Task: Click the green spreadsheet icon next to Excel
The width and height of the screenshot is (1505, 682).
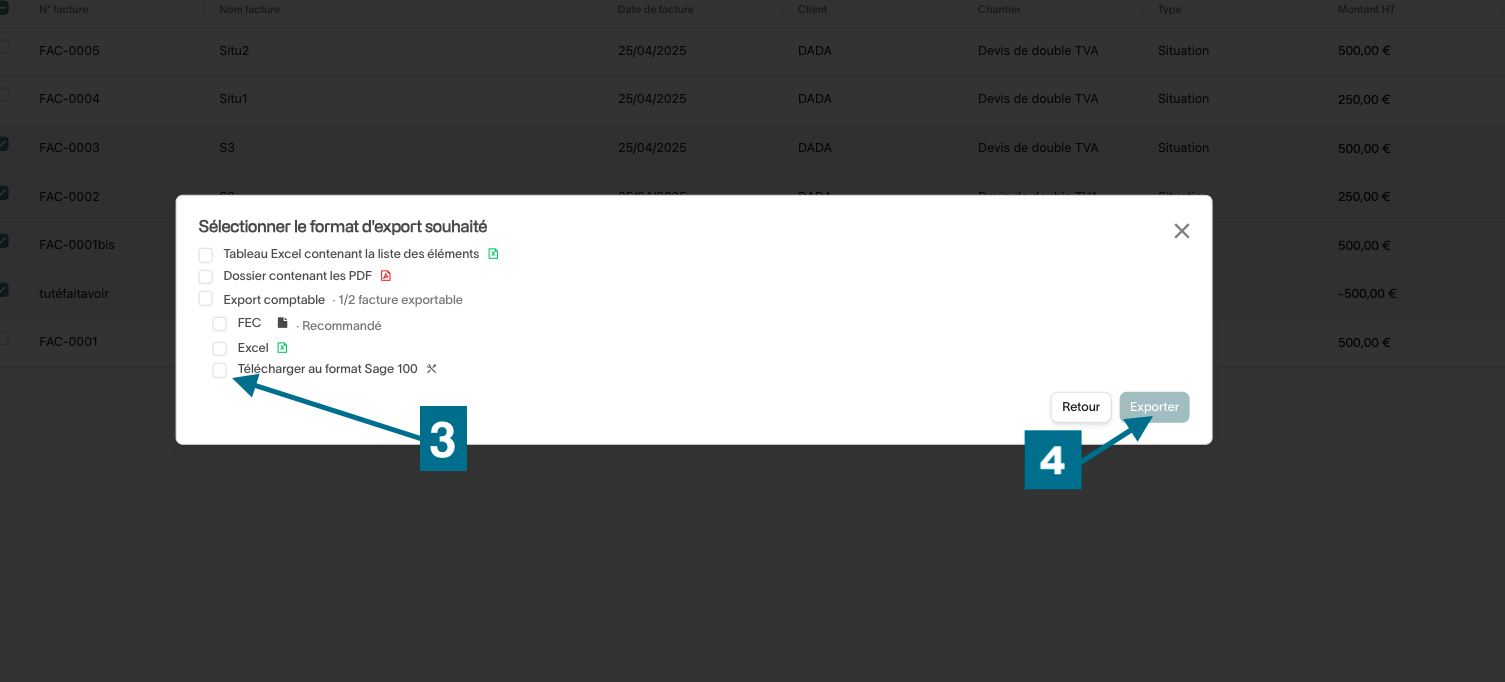Action: point(282,348)
